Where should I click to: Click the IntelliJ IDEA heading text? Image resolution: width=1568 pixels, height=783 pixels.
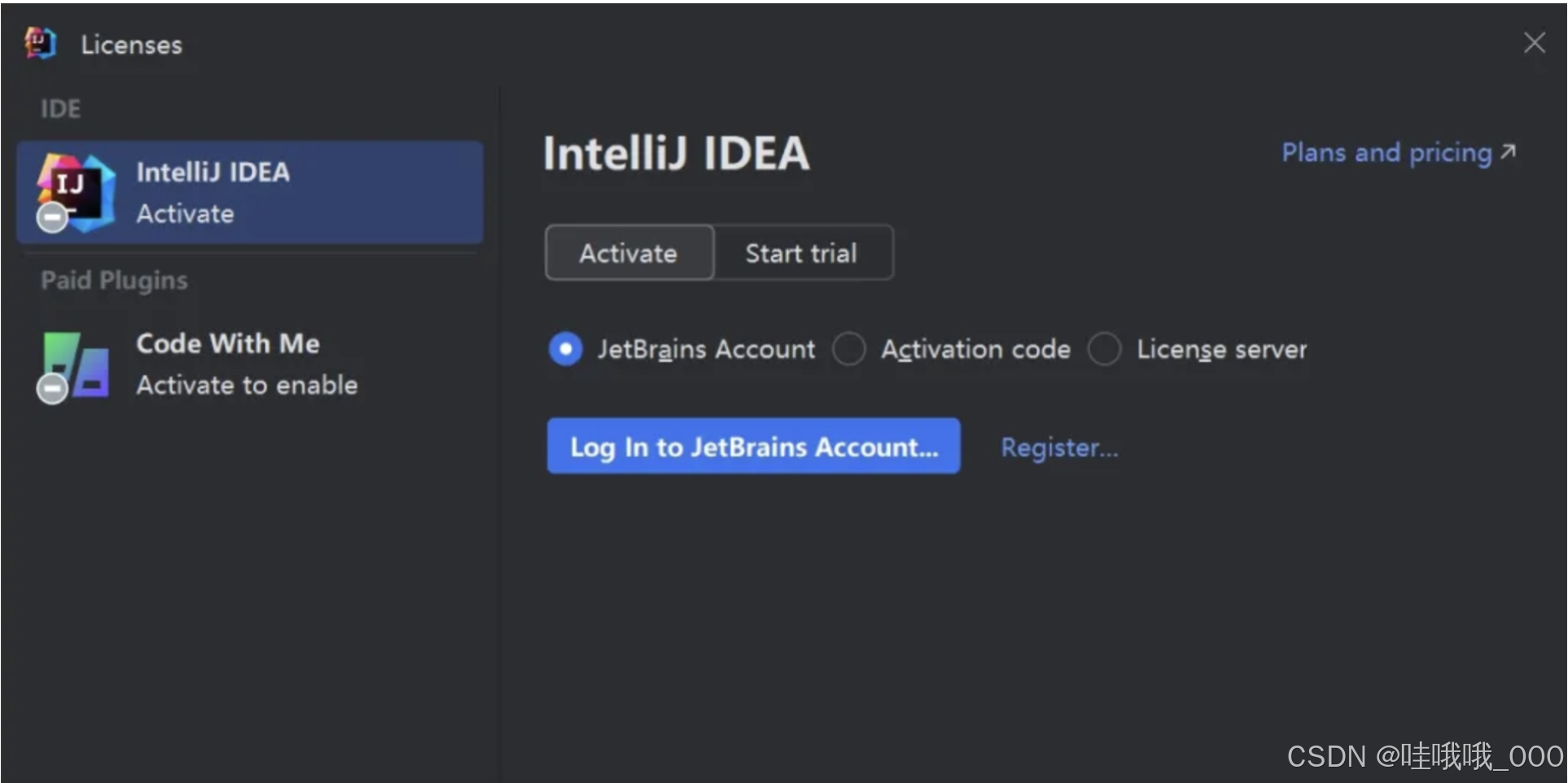click(676, 153)
